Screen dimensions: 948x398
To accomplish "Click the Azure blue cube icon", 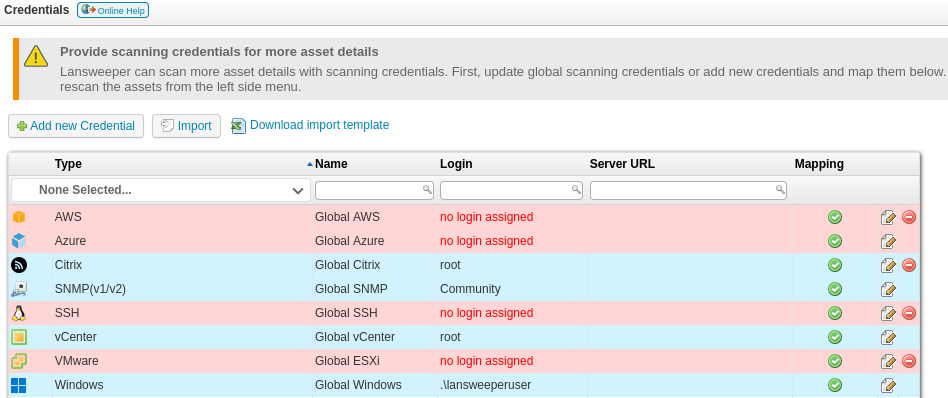I will point(19,241).
